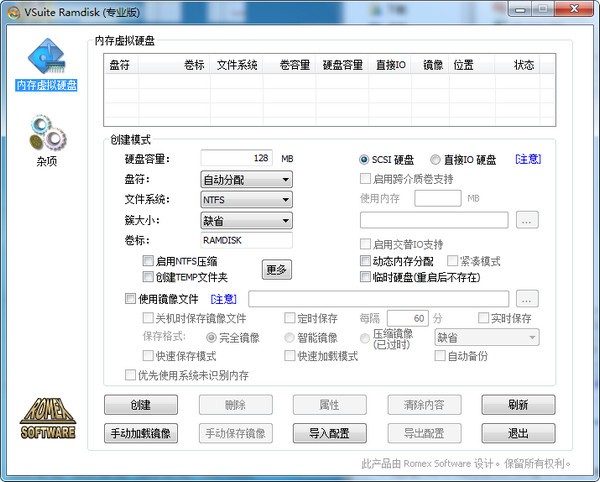600x482 pixels.
Task: Click the VSuite Ramdisk title bar icon
Action: click(x=14, y=13)
